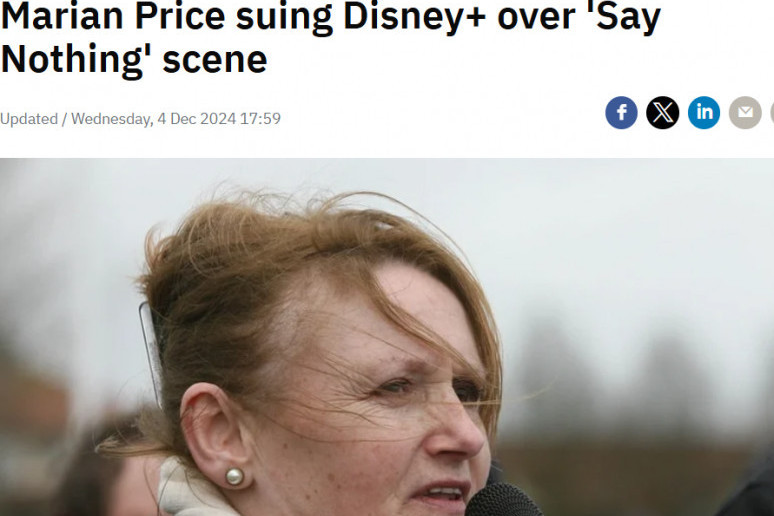Click 'Marian Price' in the headline
The width and height of the screenshot is (774, 516).
113,16
